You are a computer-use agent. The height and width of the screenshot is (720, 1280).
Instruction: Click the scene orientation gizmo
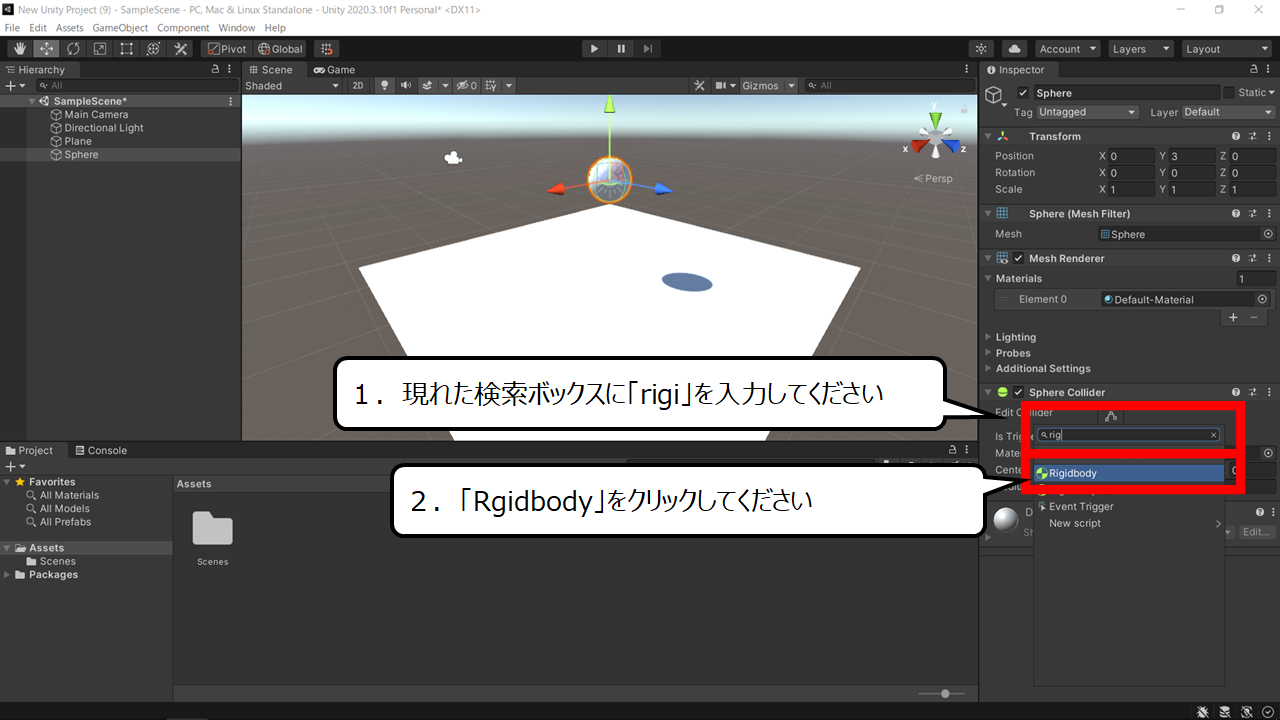(936, 138)
